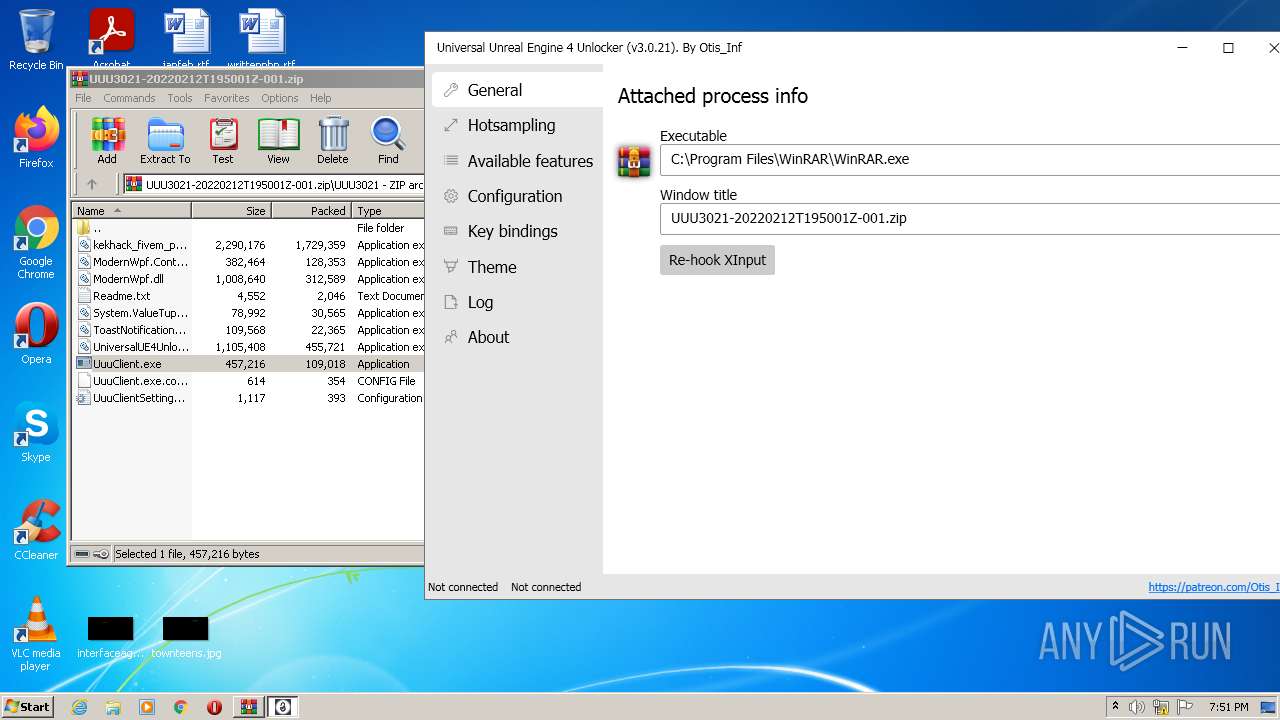Click the WinRAR archive path field
The height and width of the screenshot is (720, 1280).
click(274, 184)
